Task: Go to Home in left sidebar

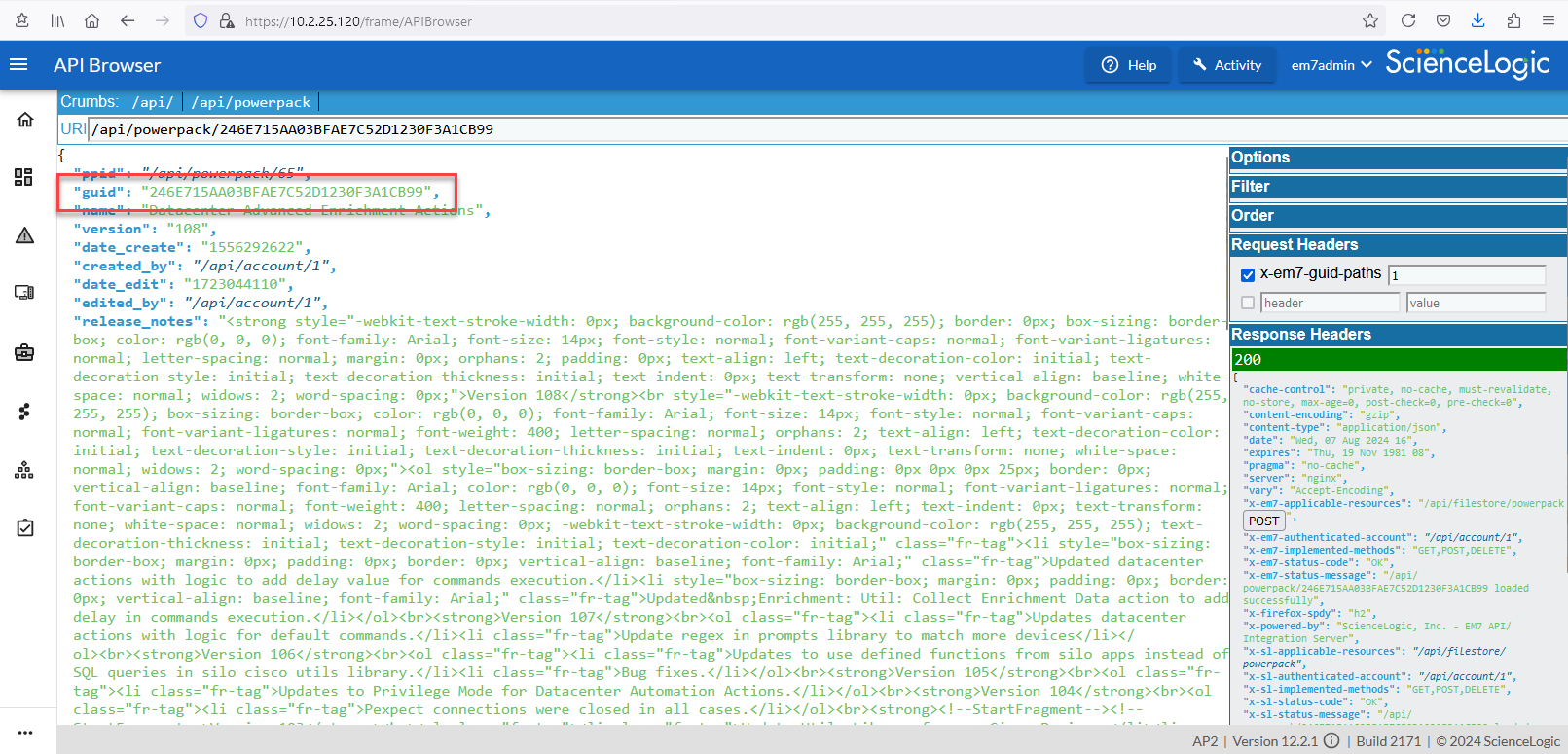Action: point(25,120)
